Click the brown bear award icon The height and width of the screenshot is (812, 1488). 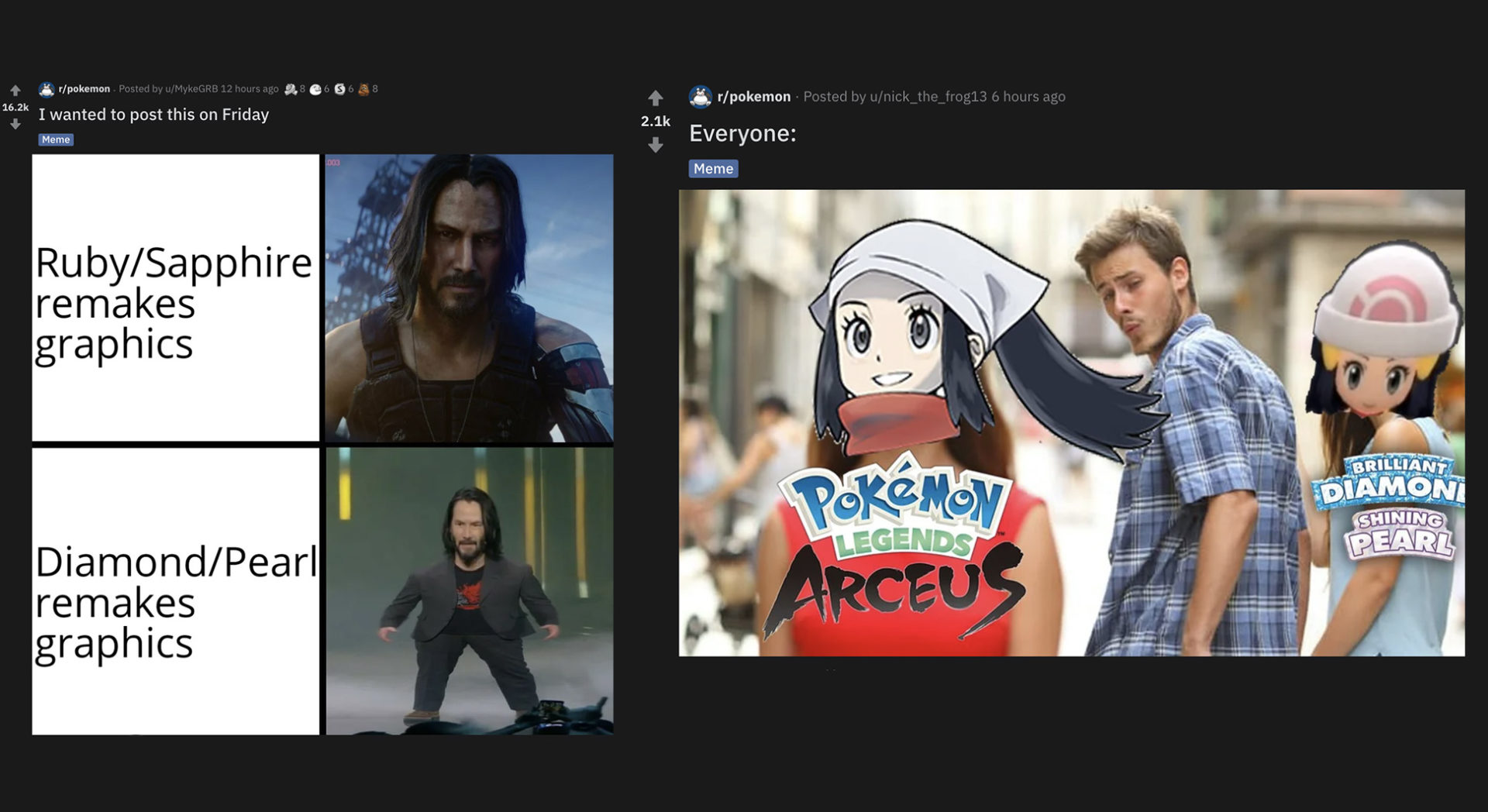(x=363, y=89)
